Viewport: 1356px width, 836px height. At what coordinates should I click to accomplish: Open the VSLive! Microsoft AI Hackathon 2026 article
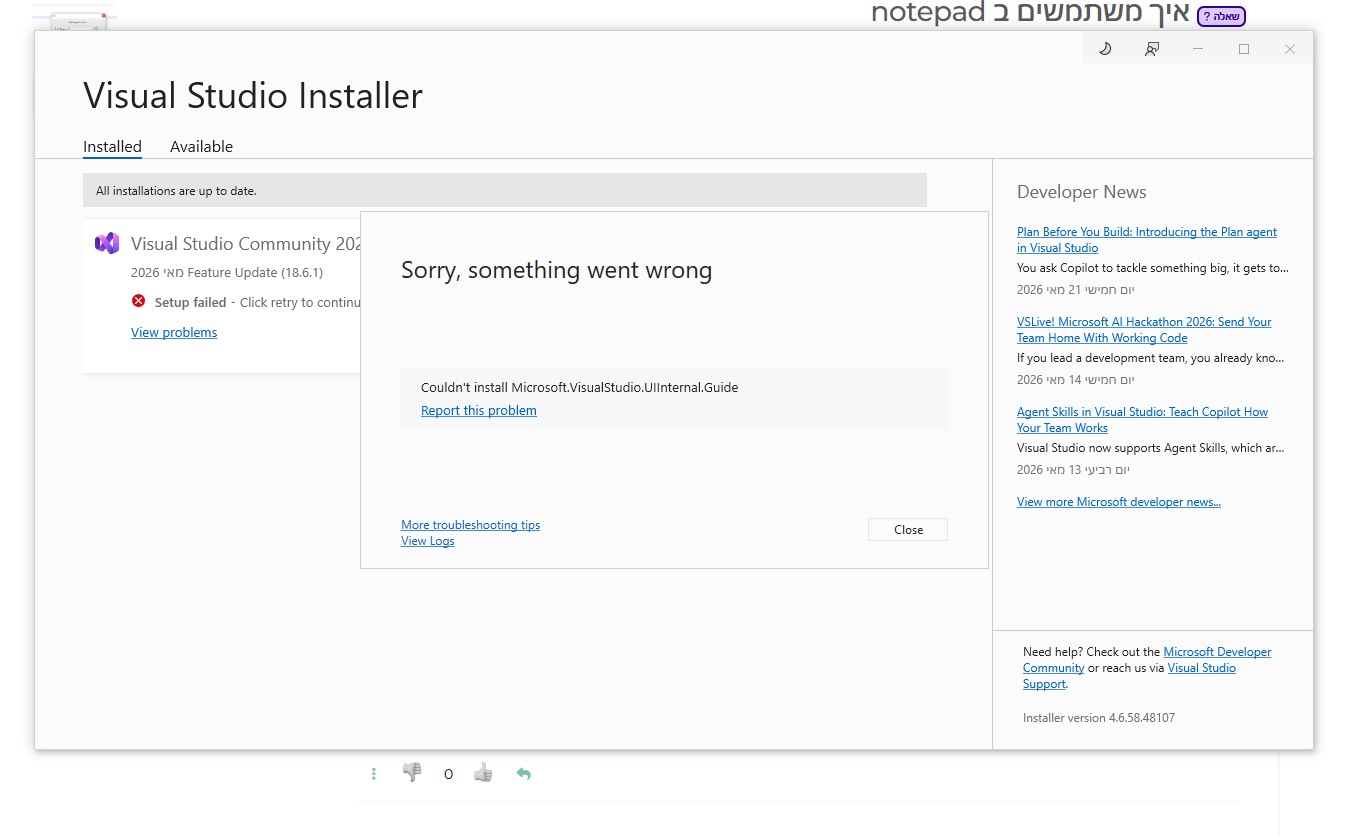(1144, 330)
